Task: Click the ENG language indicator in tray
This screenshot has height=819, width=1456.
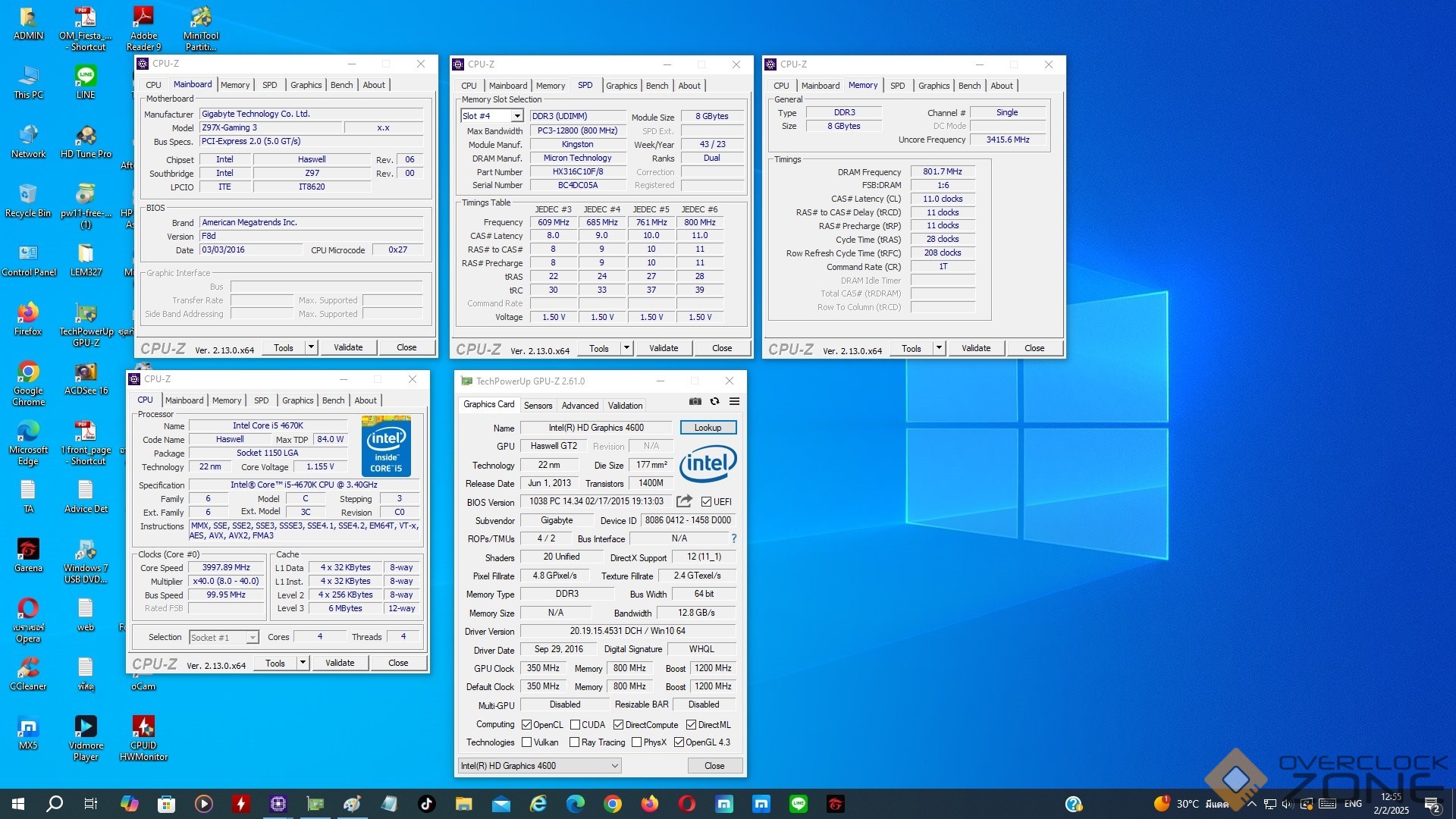Action: [1353, 804]
